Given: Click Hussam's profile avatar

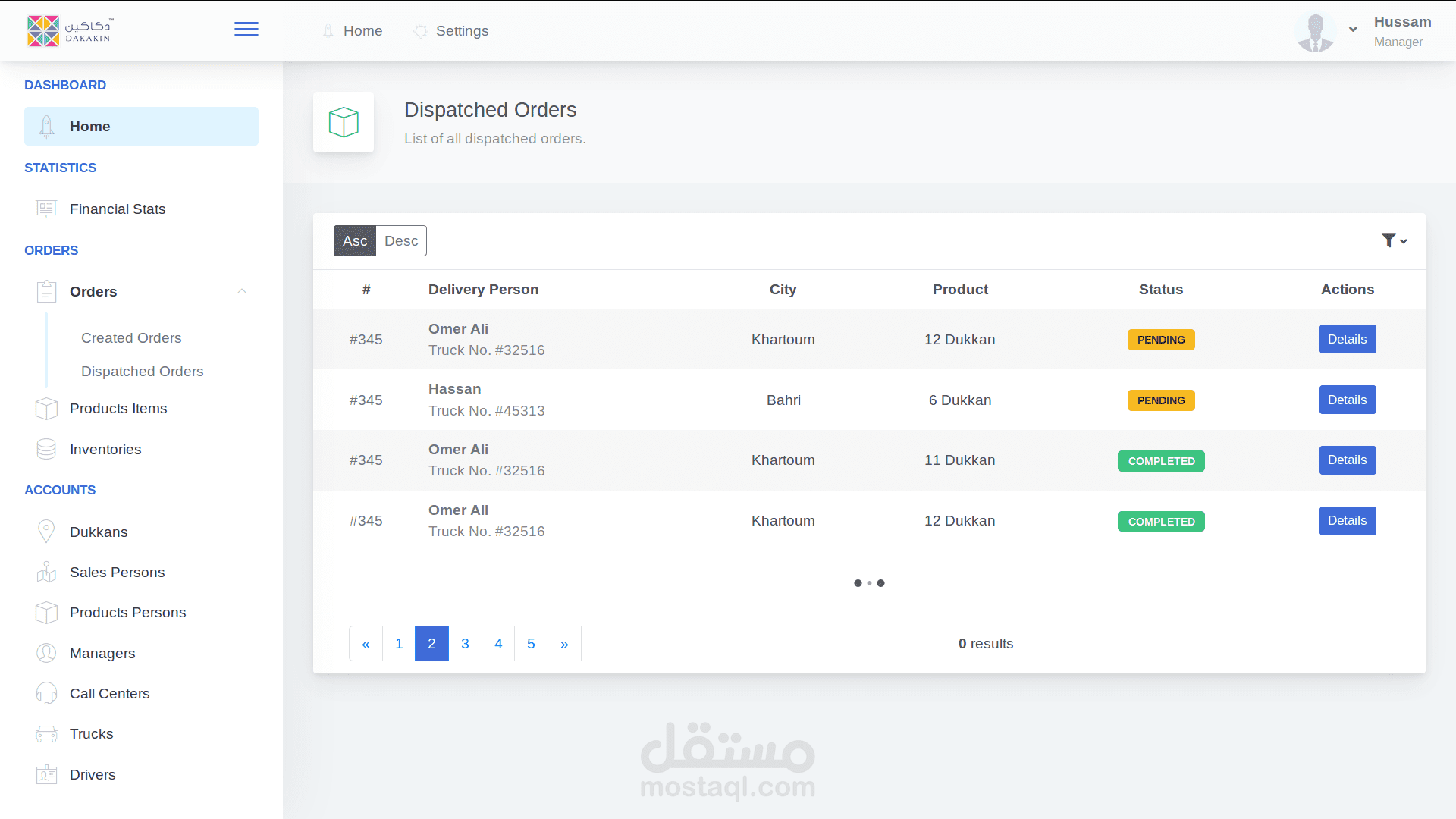Looking at the screenshot, I should pos(1316,32).
